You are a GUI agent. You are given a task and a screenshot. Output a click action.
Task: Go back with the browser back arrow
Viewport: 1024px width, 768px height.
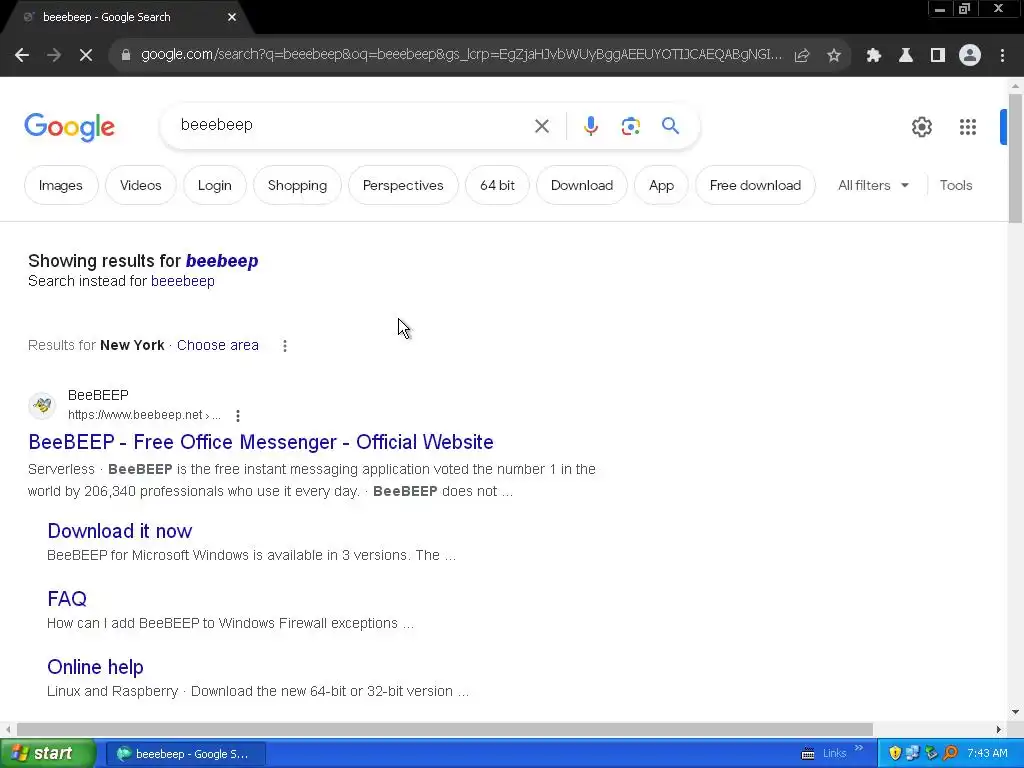(22, 56)
